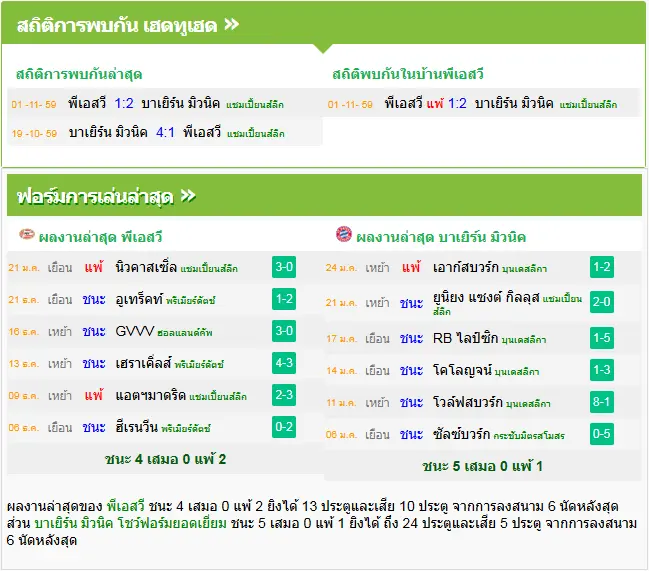Screen dimensions: 649x571
Task: Click the Bayern Munich club logo icon
Action: point(344,234)
